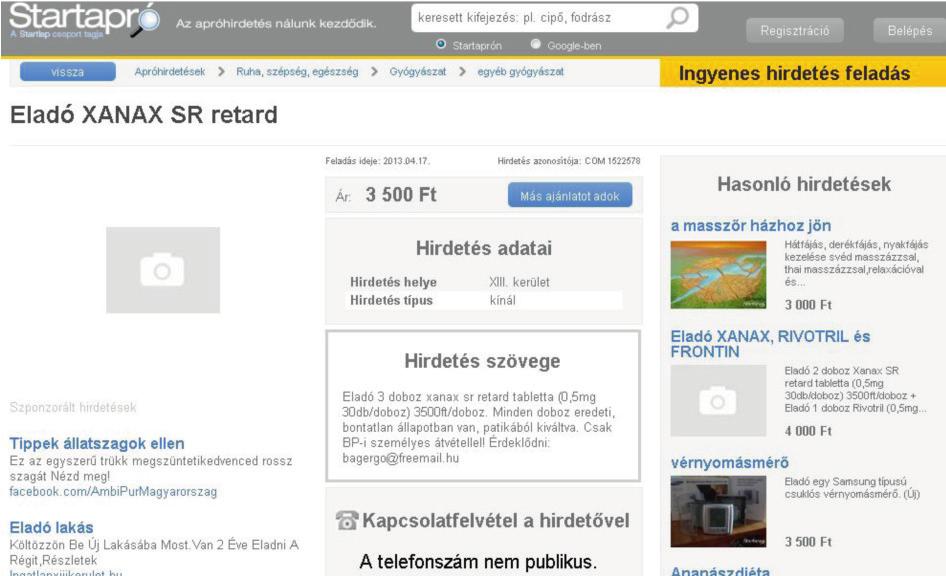
Task: Open Ruha, szépség, egészség breadcrumb
Action: [297, 72]
